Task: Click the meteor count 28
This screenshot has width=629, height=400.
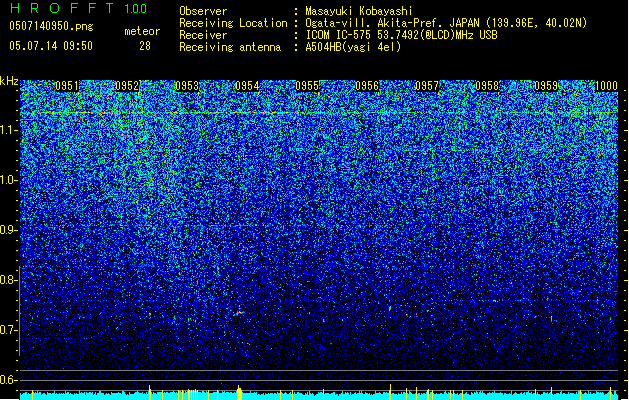Action: (145, 46)
